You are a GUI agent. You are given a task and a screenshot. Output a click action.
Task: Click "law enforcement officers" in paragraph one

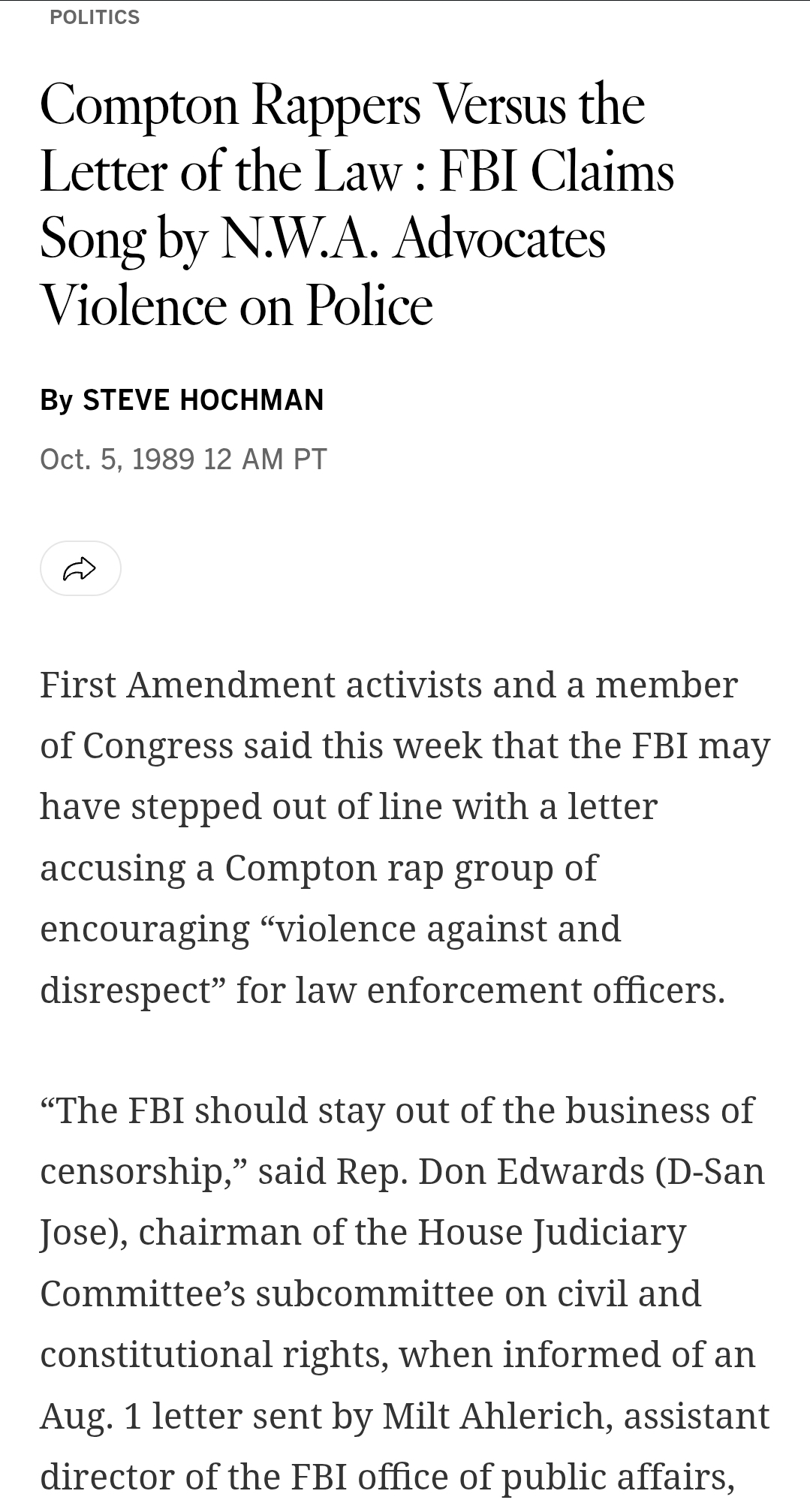click(x=507, y=989)
